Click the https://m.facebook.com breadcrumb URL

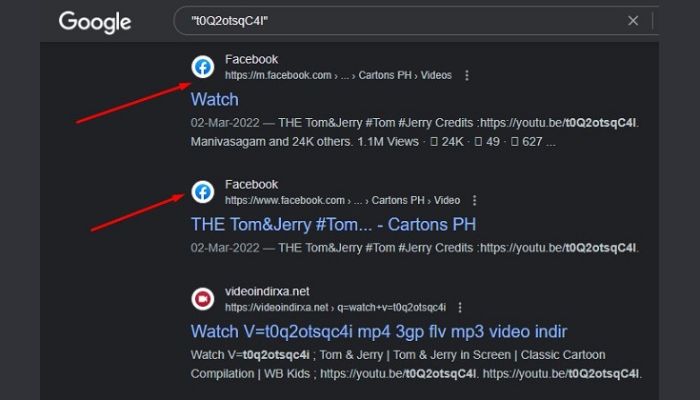pyautogui.click(x=338, y=75)
